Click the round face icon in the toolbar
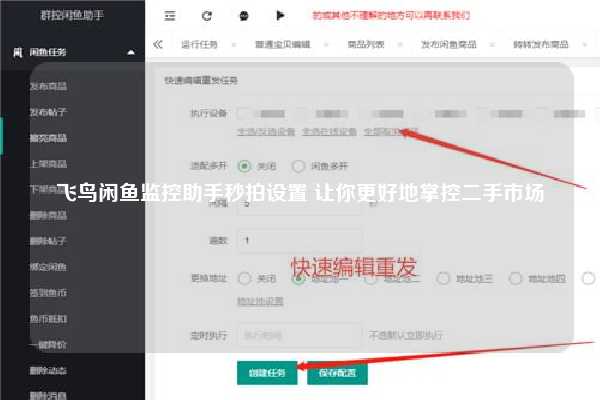The width and height of the screenshot is (600, 400). point(244,16)
